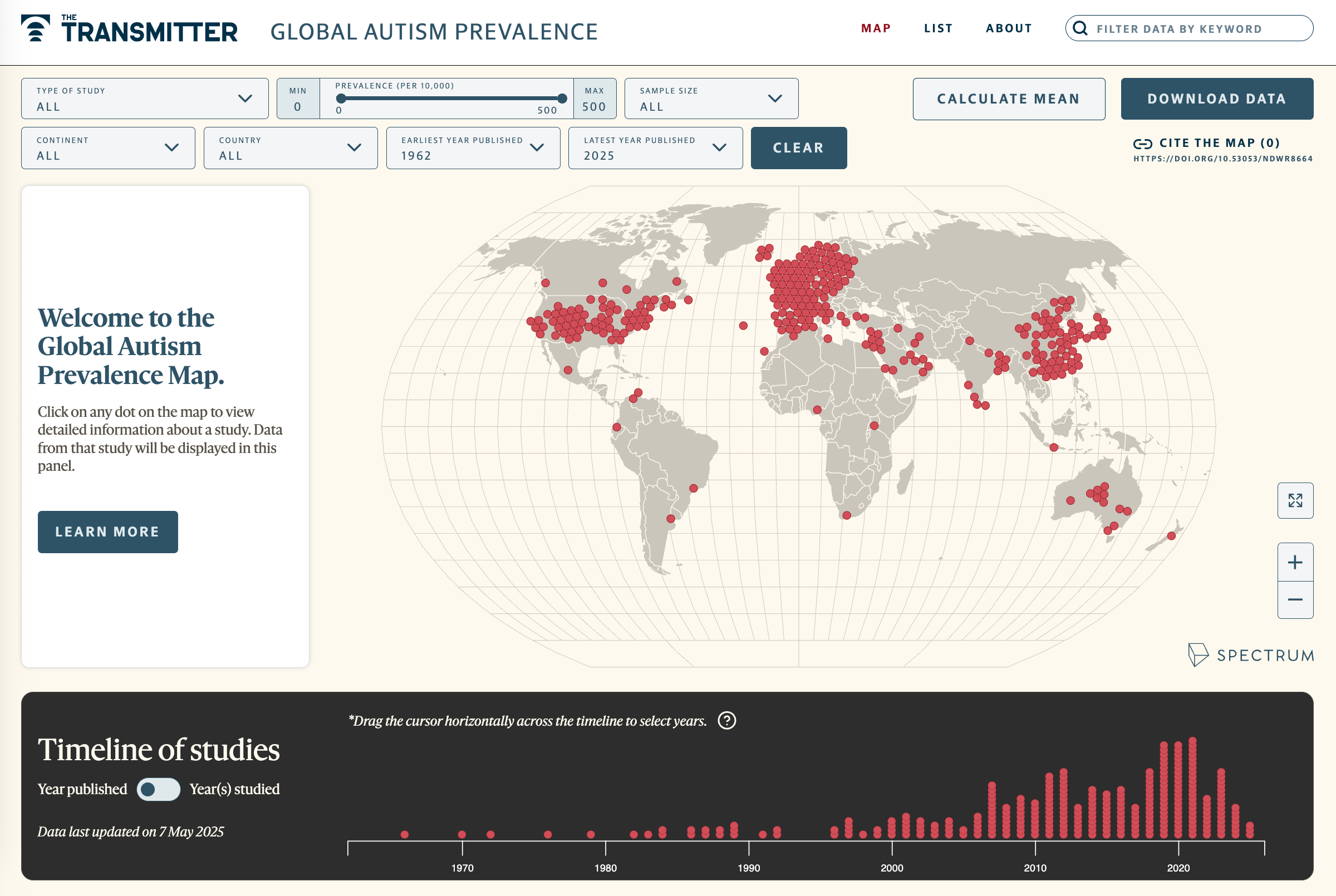Open Earliest Year Published dropdown
1336x896 pixels.
click(x=473, y=148)
